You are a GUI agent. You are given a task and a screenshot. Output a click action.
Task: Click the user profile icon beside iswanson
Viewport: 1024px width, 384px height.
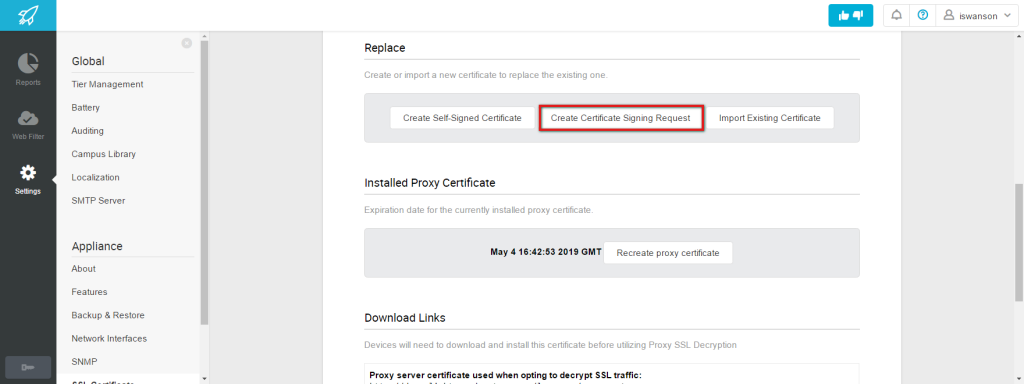tap(949, 15)
